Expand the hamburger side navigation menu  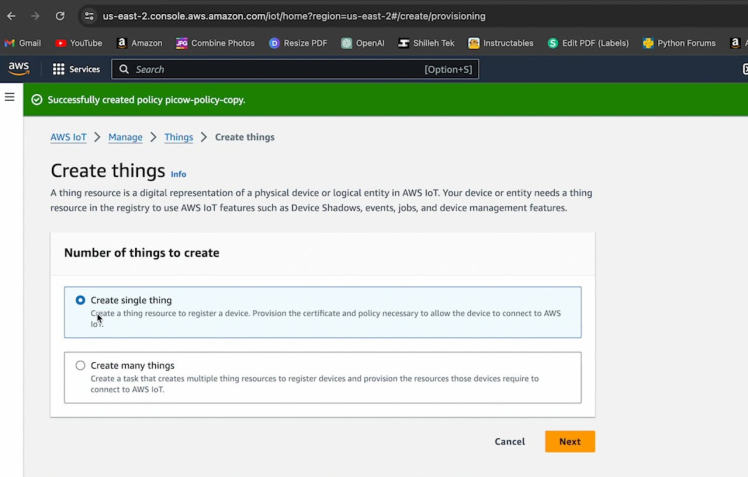pyautogui.click(x=10, y=97)
